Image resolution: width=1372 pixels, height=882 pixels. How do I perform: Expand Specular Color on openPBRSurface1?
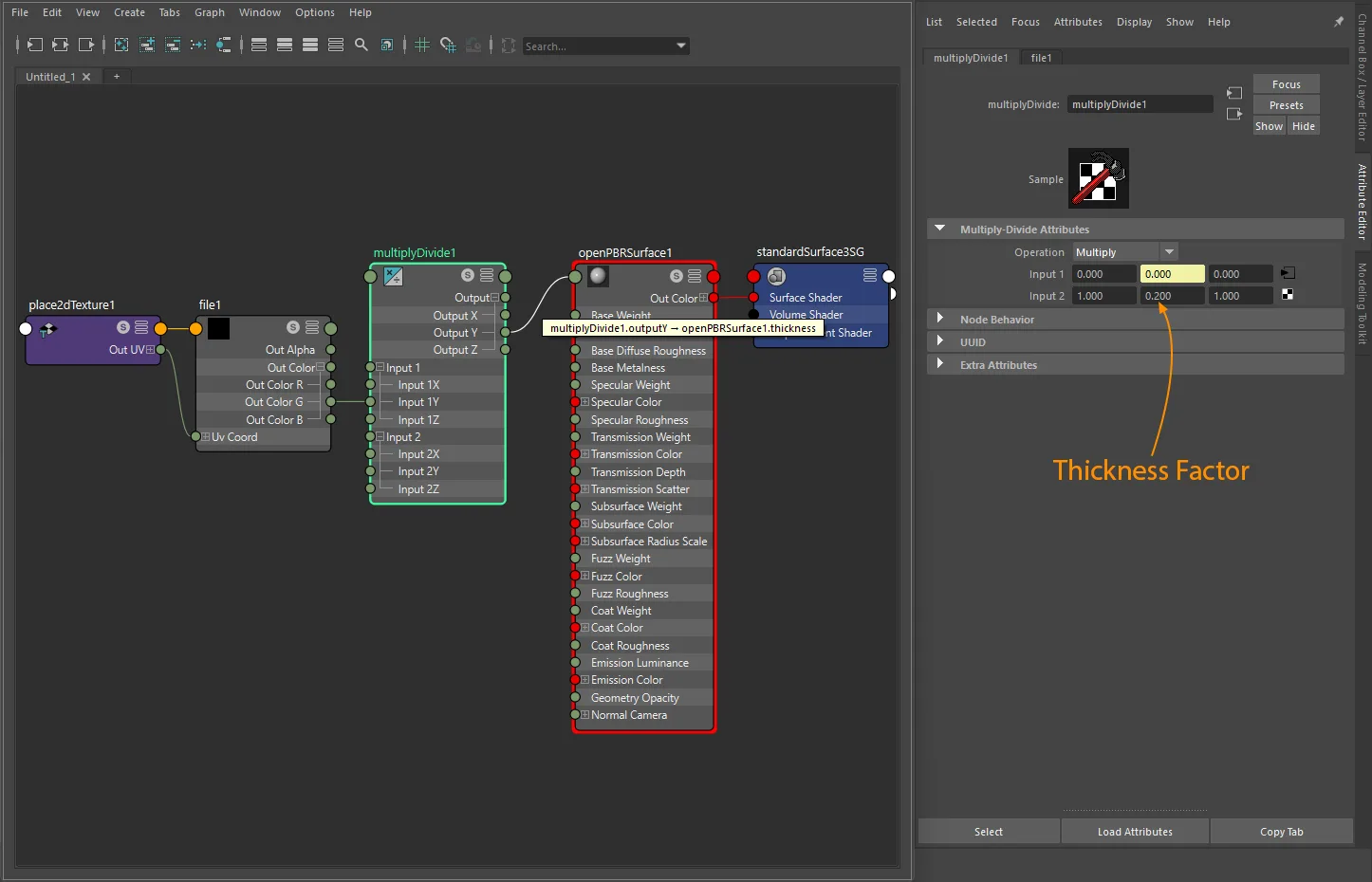pyautogui.click(x=584, y=402)
